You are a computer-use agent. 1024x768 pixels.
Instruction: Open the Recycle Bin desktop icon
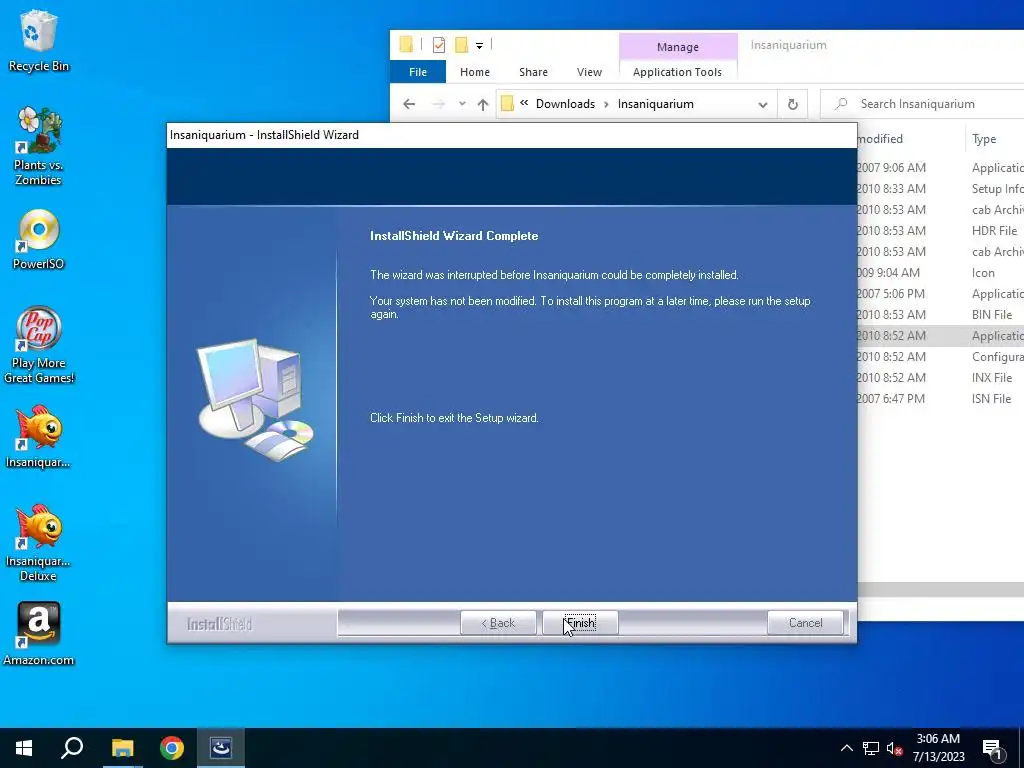[39, 40]
